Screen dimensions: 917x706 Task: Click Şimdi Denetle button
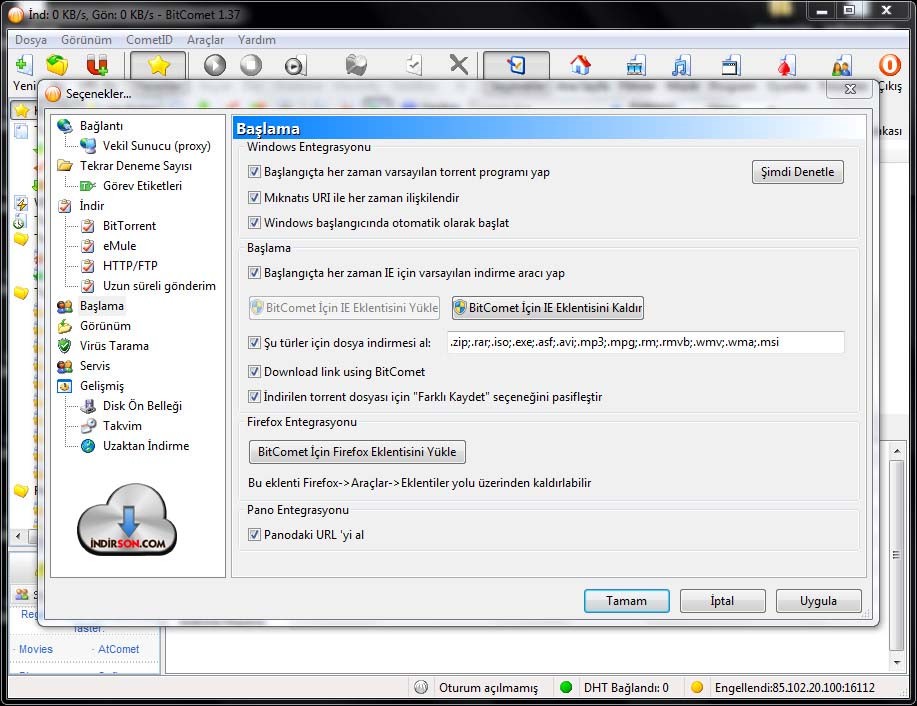pyautogui.click(x=797, y=172)
